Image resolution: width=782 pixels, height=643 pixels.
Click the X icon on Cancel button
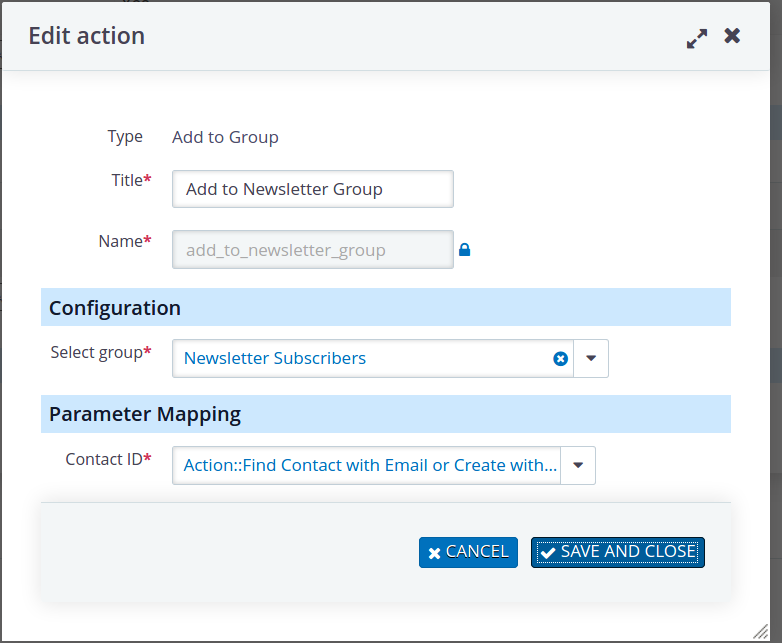pyautogui.click(x=434, y=553)
